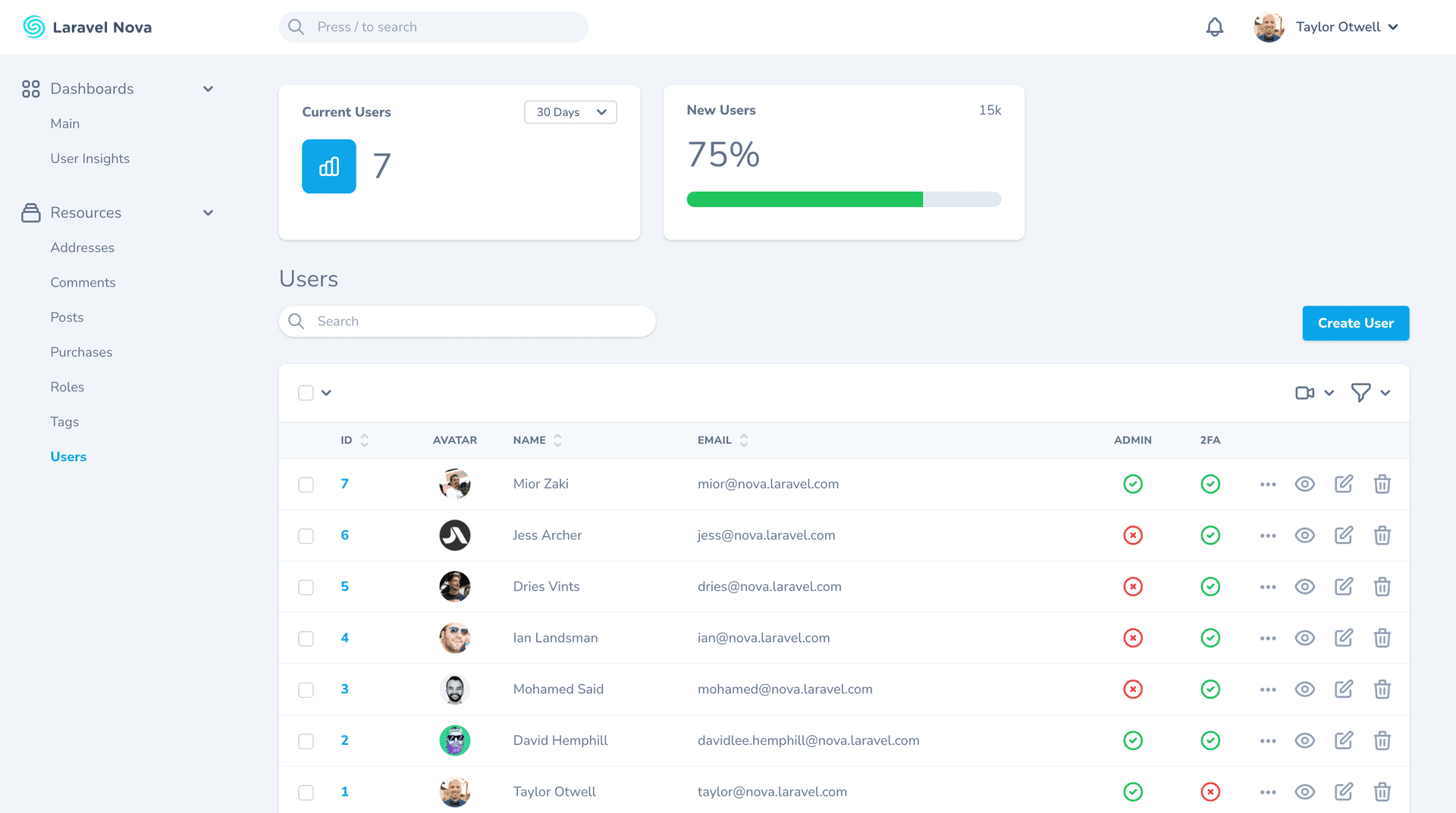Click the Users search input field
1456x813 pixels.
tap(467, 321)
